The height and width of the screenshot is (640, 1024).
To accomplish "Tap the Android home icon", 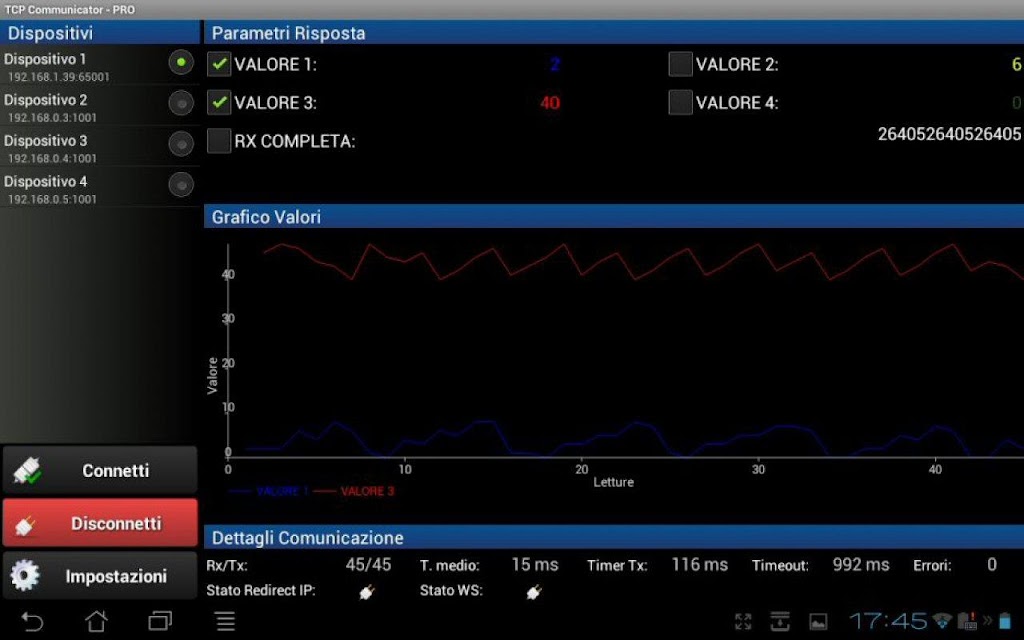I will coord(97,621).
